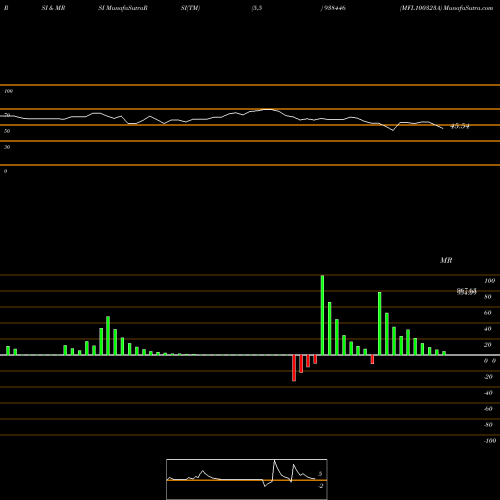Select the MR axis label 80
Viewport: 500px width, 500px height.
(x=488, y=297)
